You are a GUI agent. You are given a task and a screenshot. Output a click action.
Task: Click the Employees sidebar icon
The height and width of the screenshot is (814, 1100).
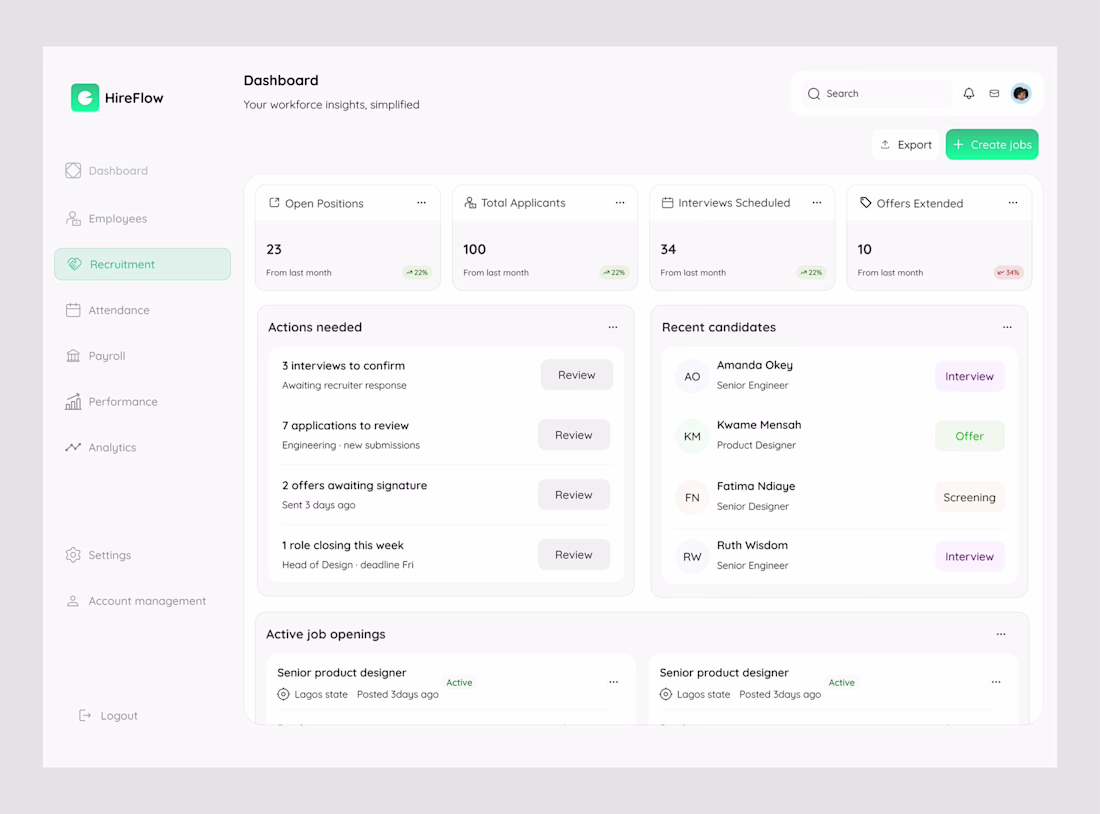[x=73, y=218]
